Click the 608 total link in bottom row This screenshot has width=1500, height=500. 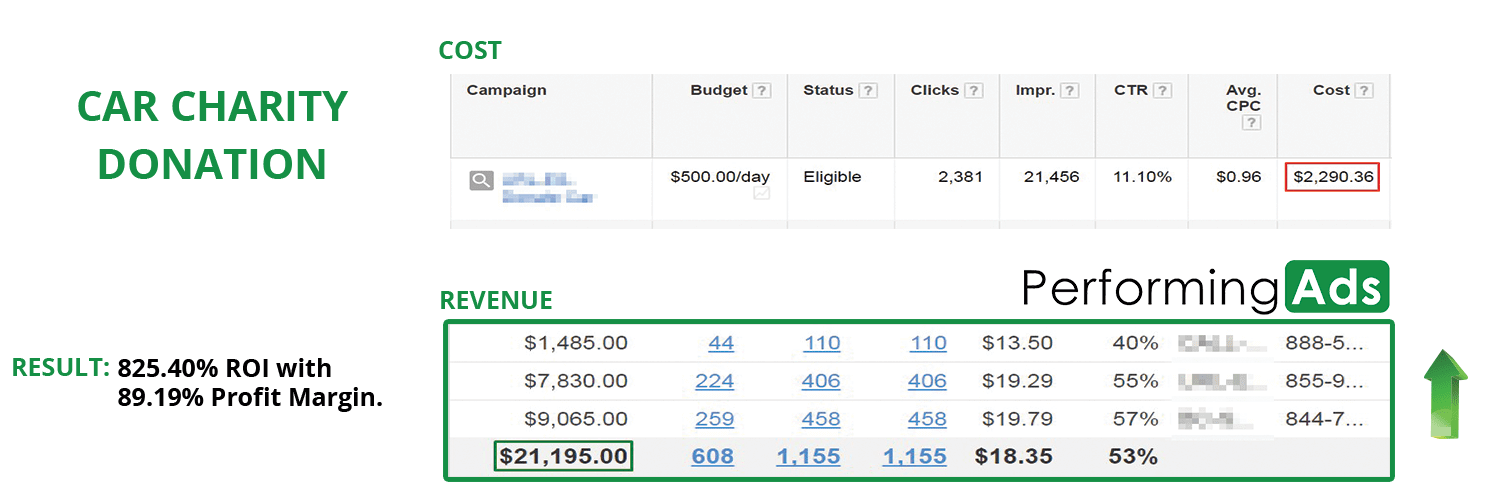point(712,457)
